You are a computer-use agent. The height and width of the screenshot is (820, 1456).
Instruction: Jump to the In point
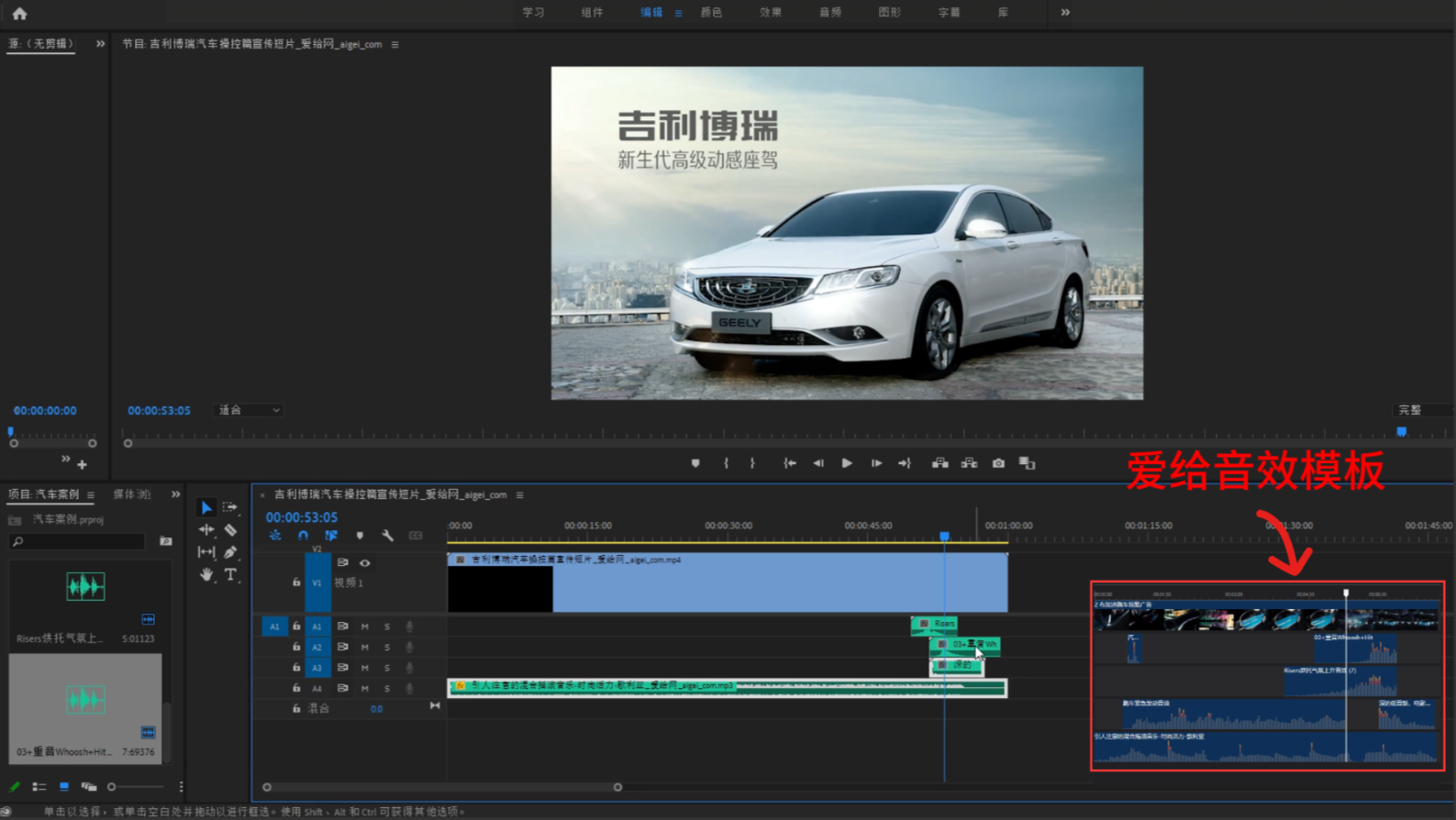tap(789, 463)
